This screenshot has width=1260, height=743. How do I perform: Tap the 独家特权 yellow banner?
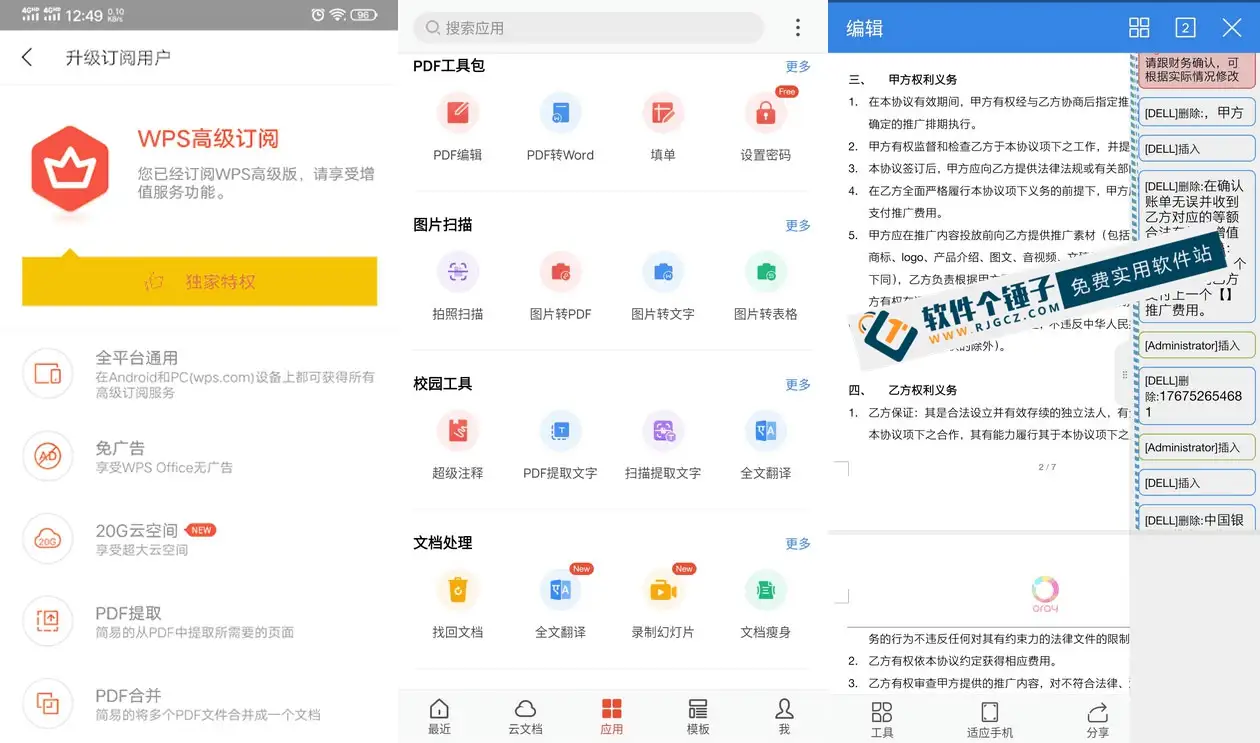coord(199,281)
